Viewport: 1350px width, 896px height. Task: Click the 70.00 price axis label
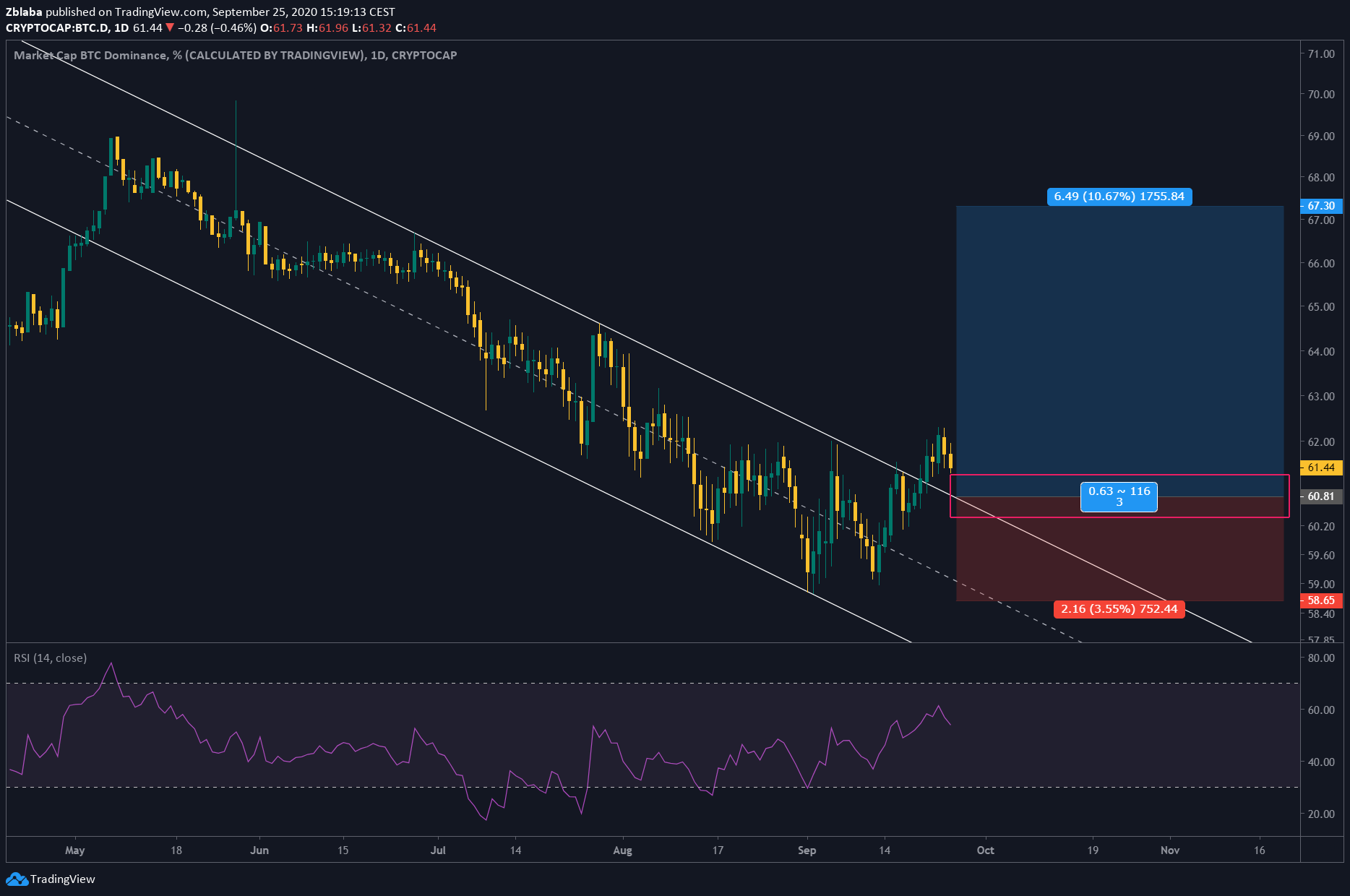1321,94
